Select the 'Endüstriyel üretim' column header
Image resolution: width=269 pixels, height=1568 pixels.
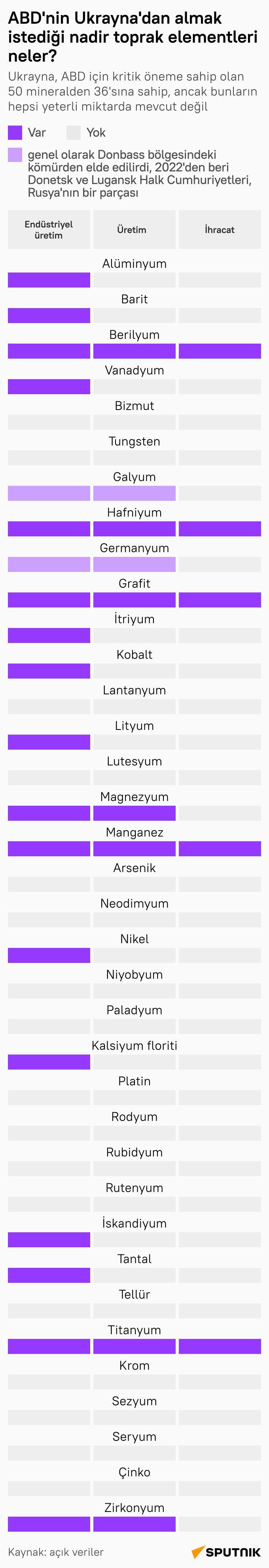click(49, 229)
